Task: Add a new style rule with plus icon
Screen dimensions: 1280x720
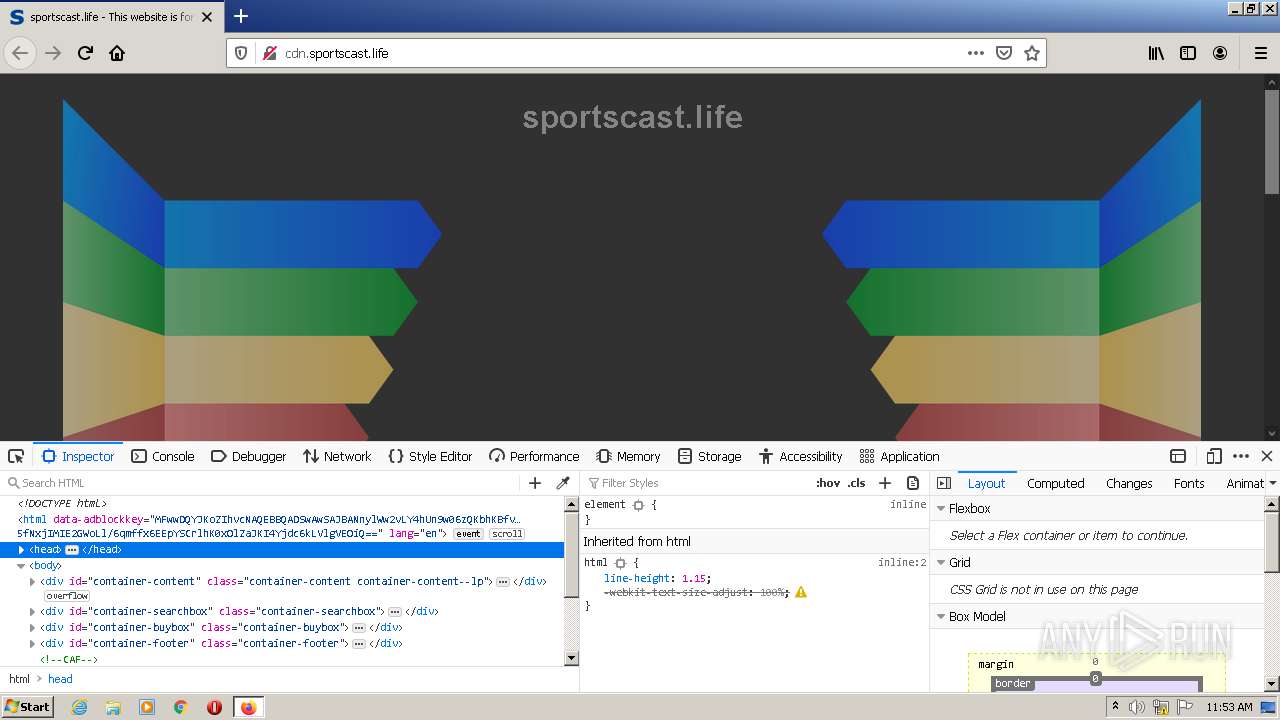Action: pyautogui.click(x=885, y=483)
